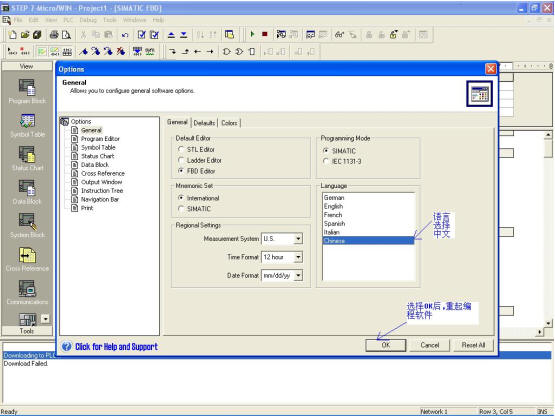Click the Line Left arrow icon
Screen dimensions: 555x418
tap(198, 52)
